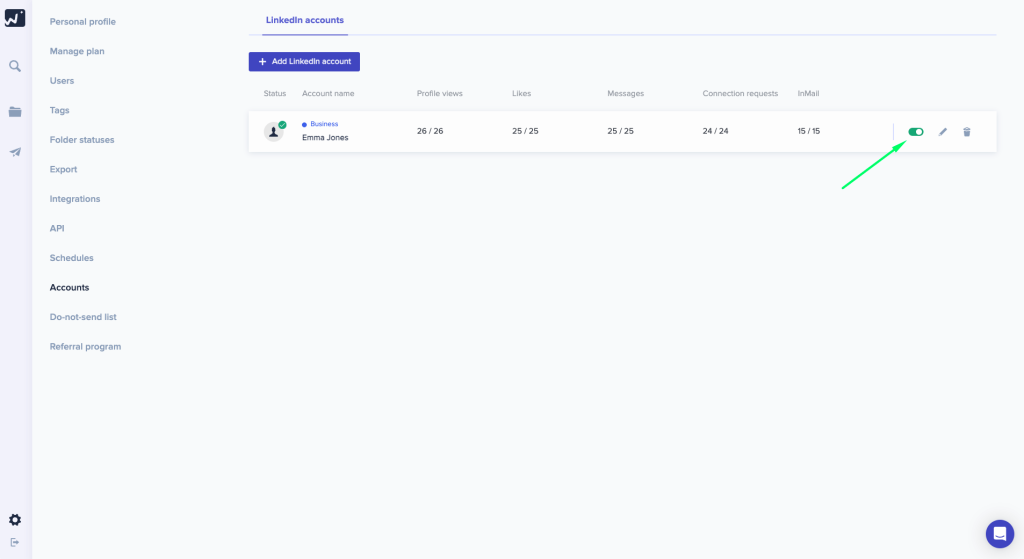The width and height of the screenshot is (1024, 559).
Task: Delete Emma Jones account with trash icon
Action: (967, 132)
